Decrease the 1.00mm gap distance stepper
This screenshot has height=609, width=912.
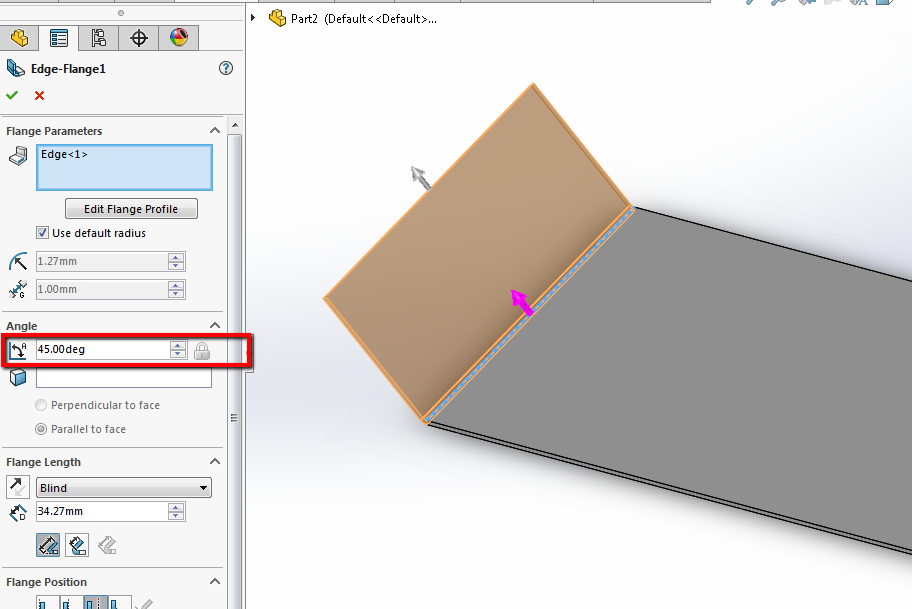click(176, 294)
